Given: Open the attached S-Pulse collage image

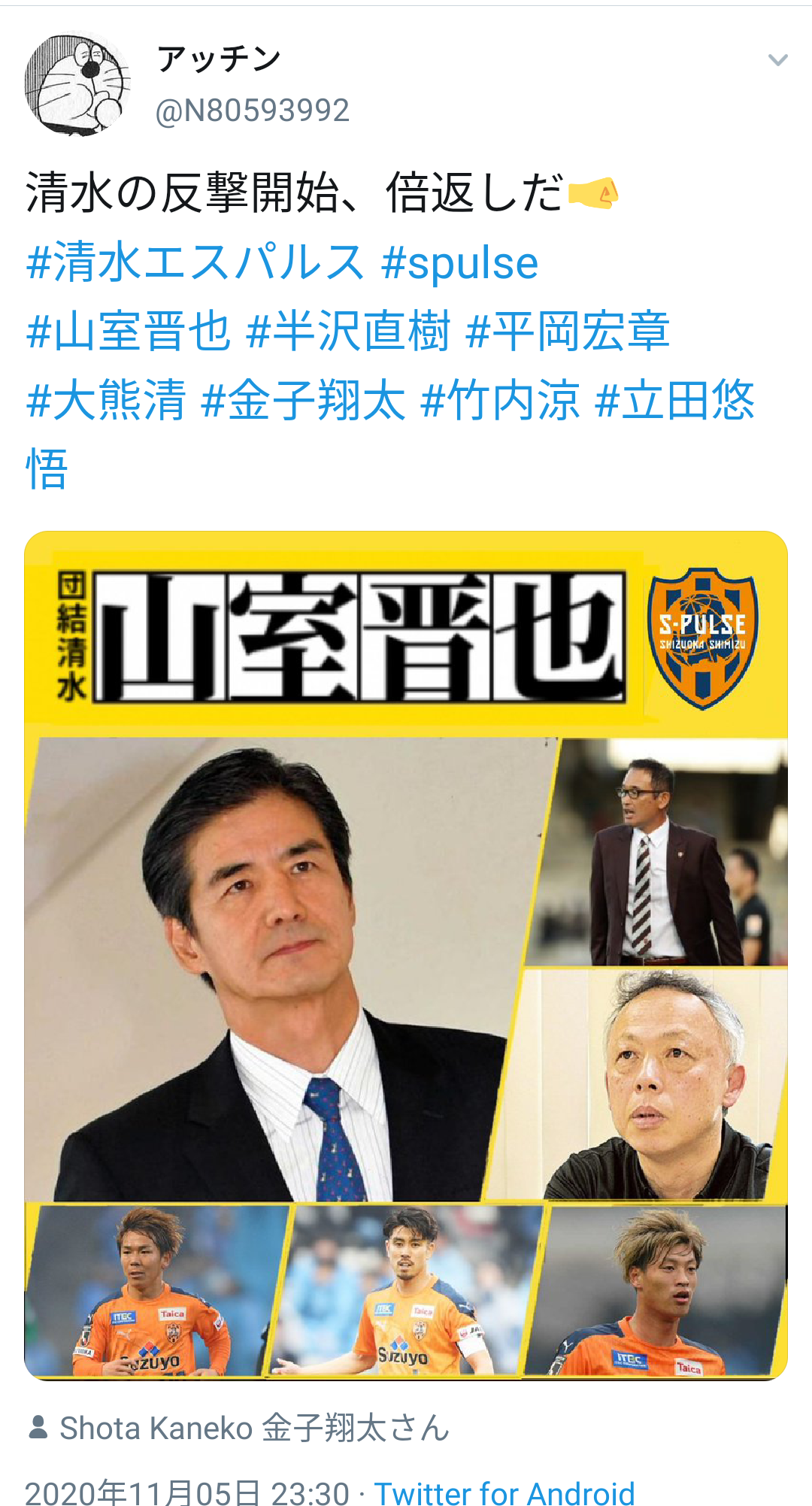Looking at the screenshot, I should click(x=406, y=956).
